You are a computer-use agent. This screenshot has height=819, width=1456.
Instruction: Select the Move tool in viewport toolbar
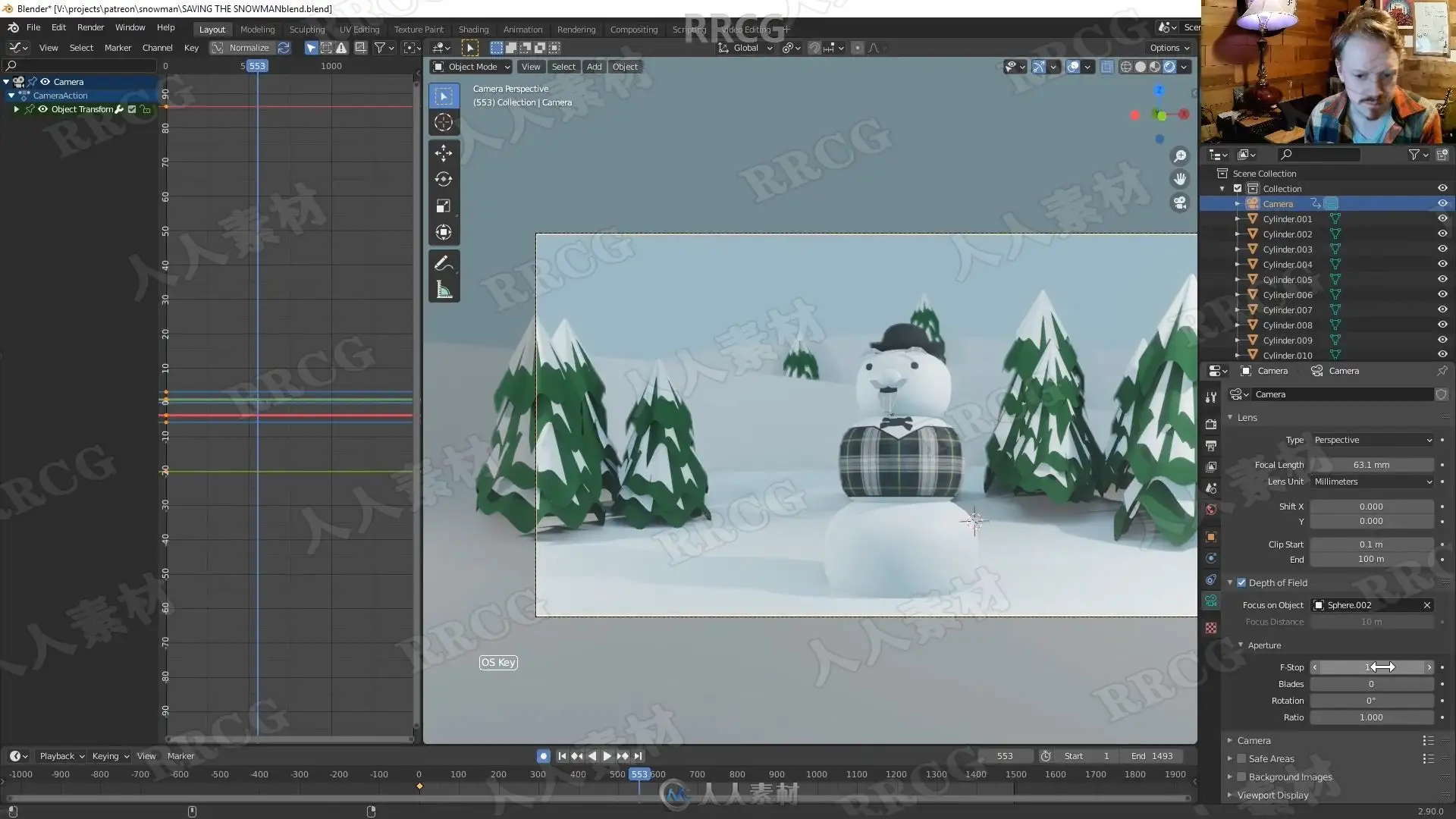coord(444,153)
